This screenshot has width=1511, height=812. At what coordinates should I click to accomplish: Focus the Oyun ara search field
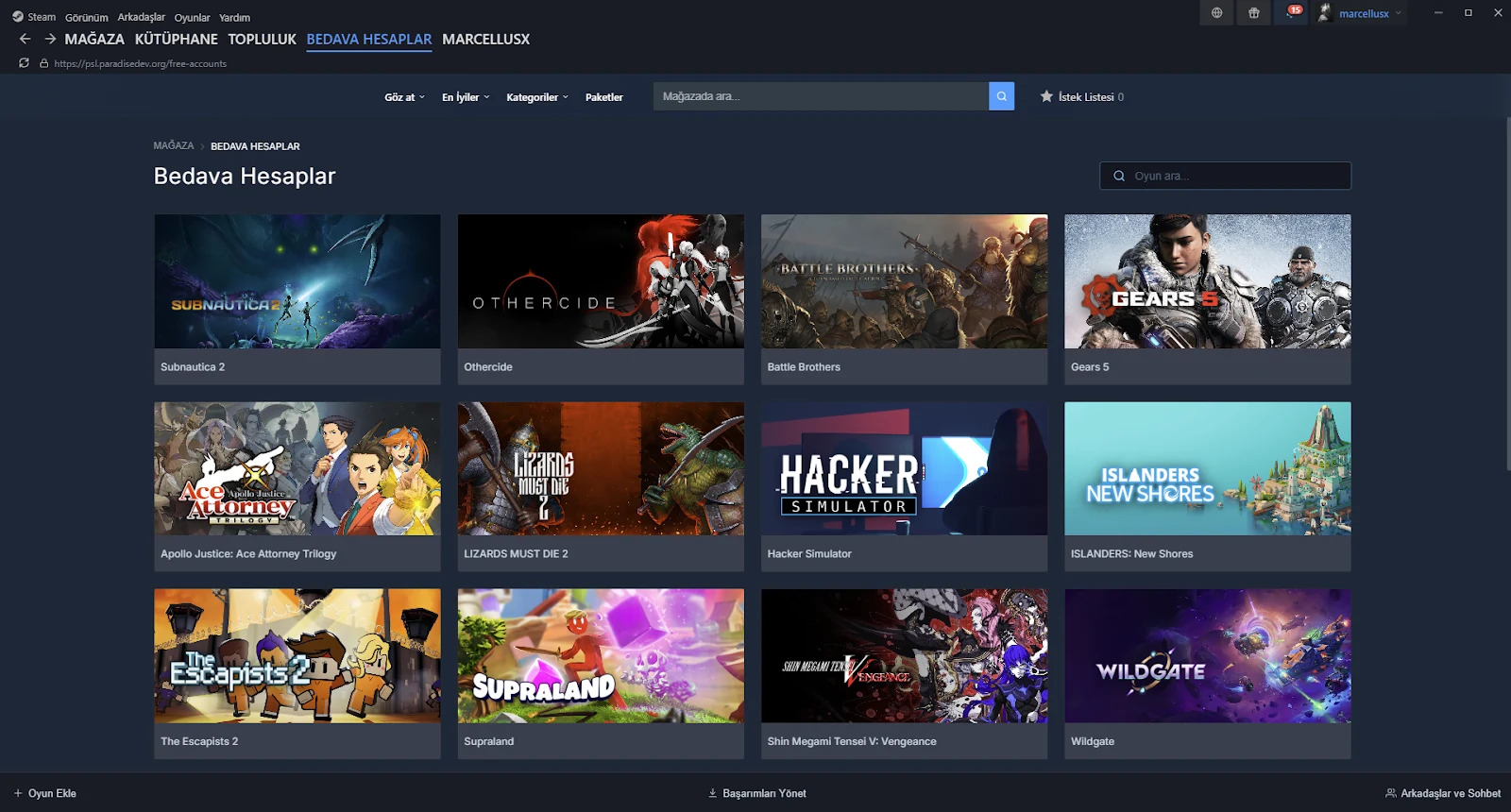tap(1226, 176)
